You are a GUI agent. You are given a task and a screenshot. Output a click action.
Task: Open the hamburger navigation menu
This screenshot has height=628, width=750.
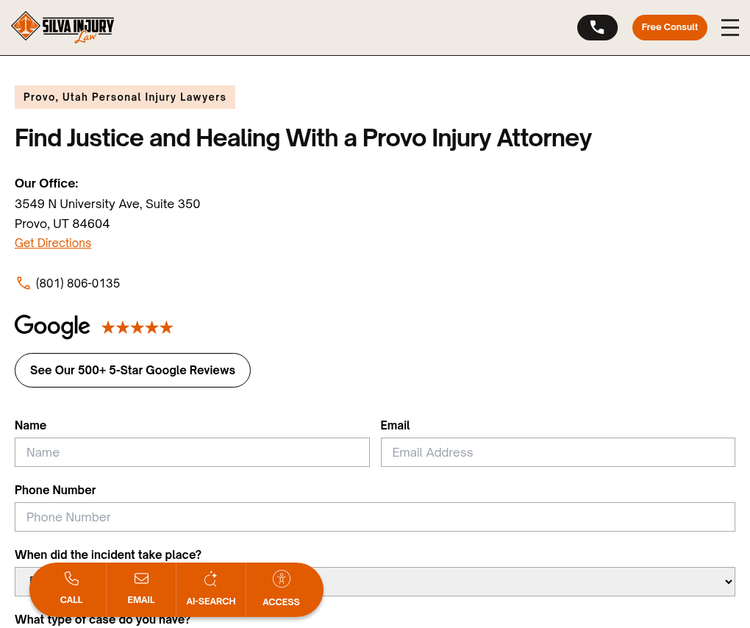tap(730, 27)
